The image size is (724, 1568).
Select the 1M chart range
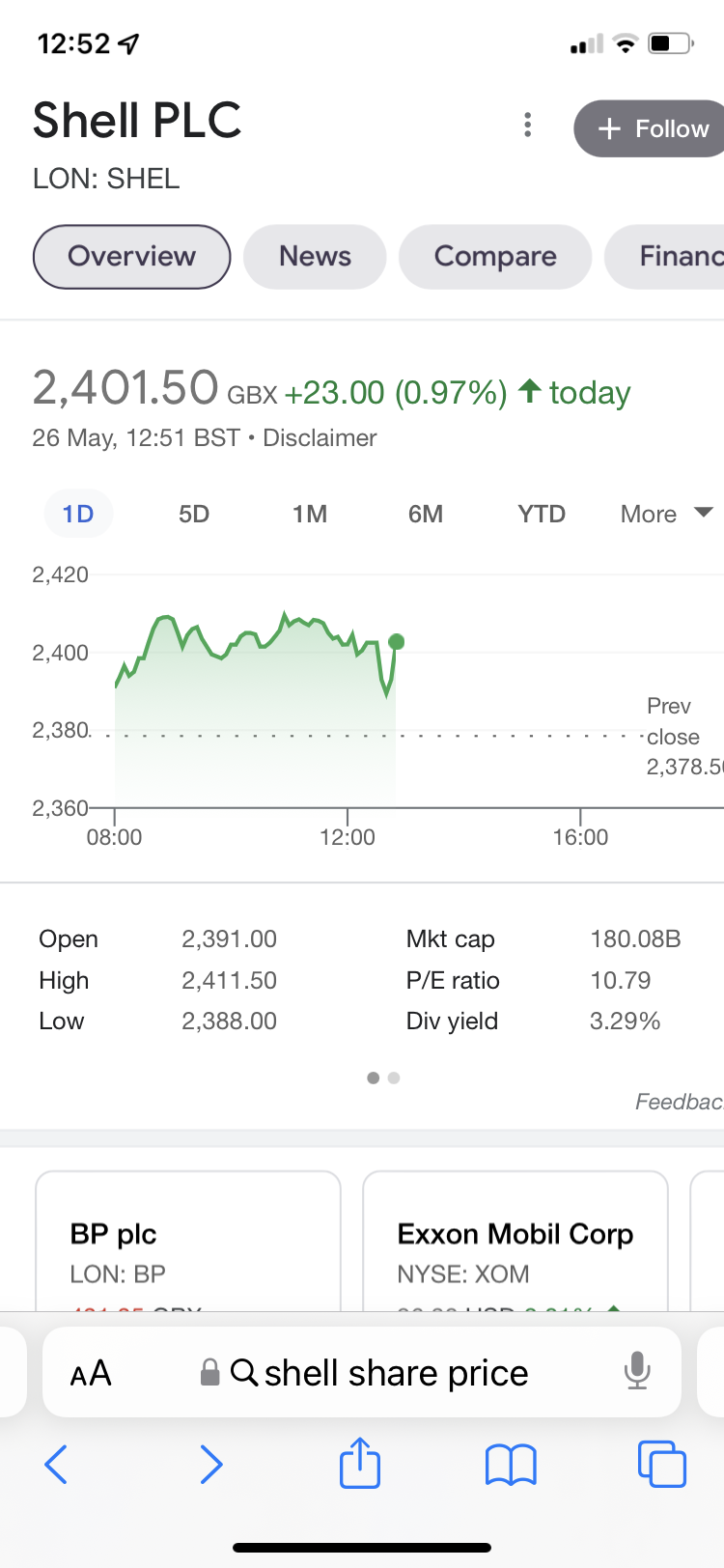(310, 514)
